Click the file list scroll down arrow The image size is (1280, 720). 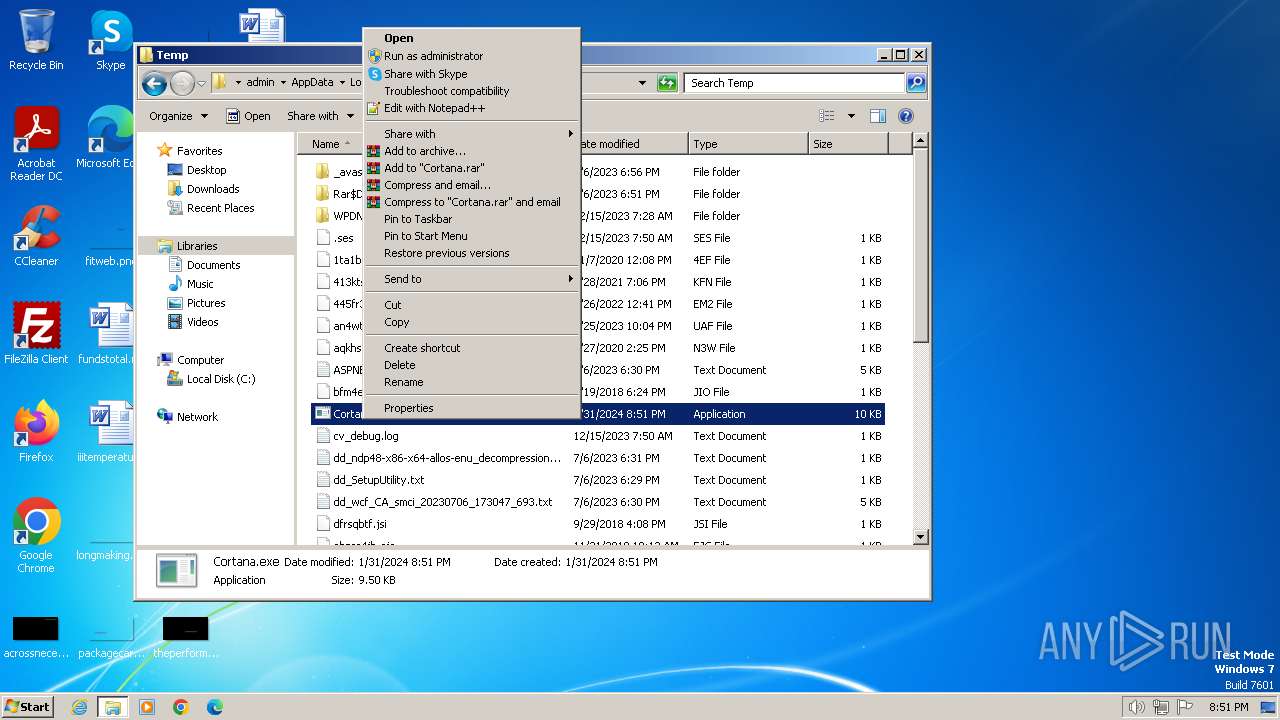pyautogui.click(x=921, y=537)
